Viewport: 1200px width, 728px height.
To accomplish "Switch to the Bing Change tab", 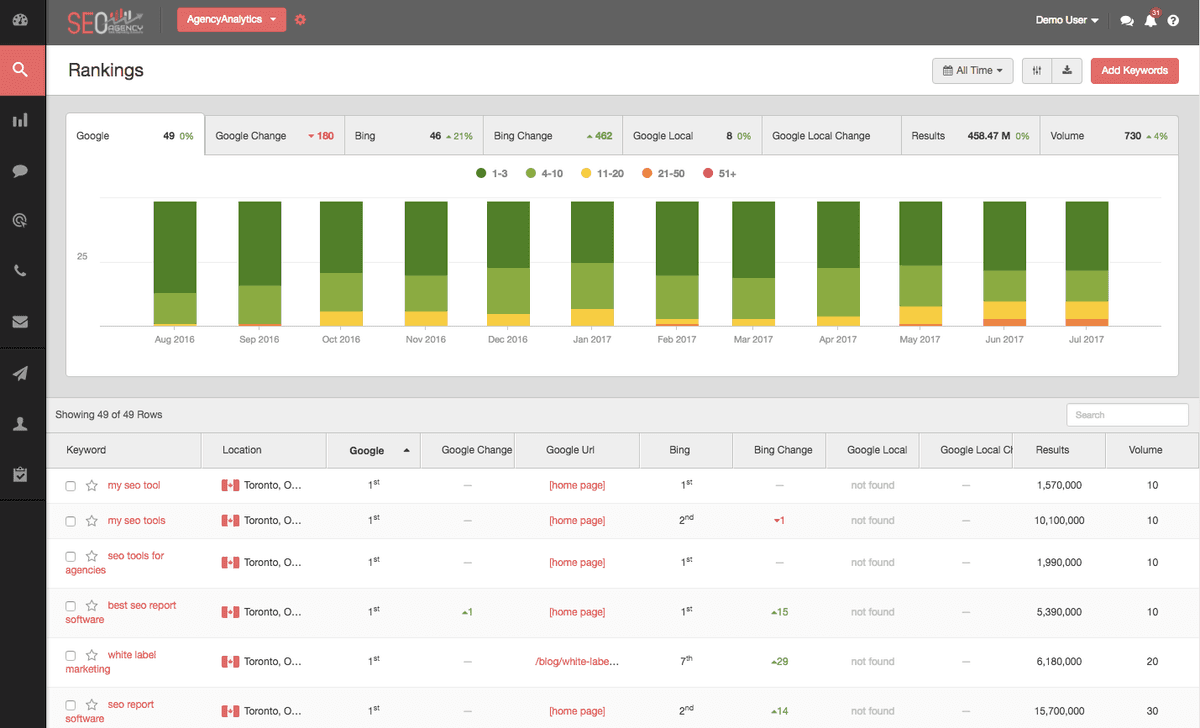I will 552,136.
